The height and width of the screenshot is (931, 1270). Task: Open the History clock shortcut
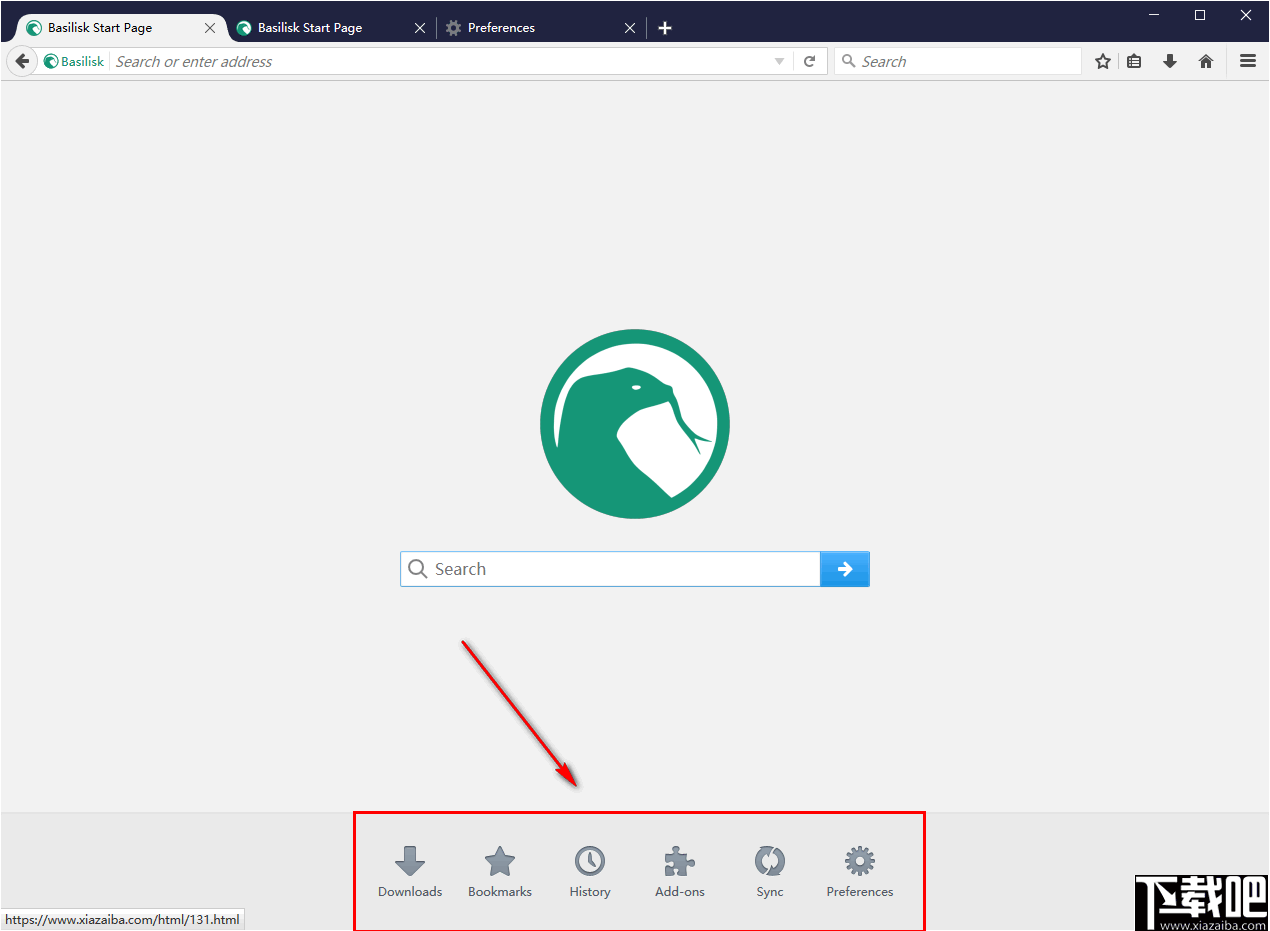(590, 872)
